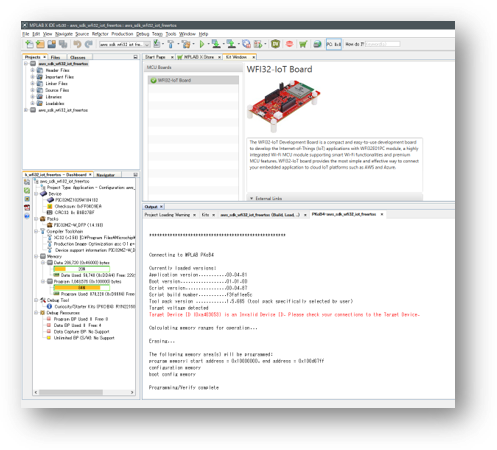Screen dimensions: 497x450
Task: Open the Window menu
Action: (x=187, y=34)
